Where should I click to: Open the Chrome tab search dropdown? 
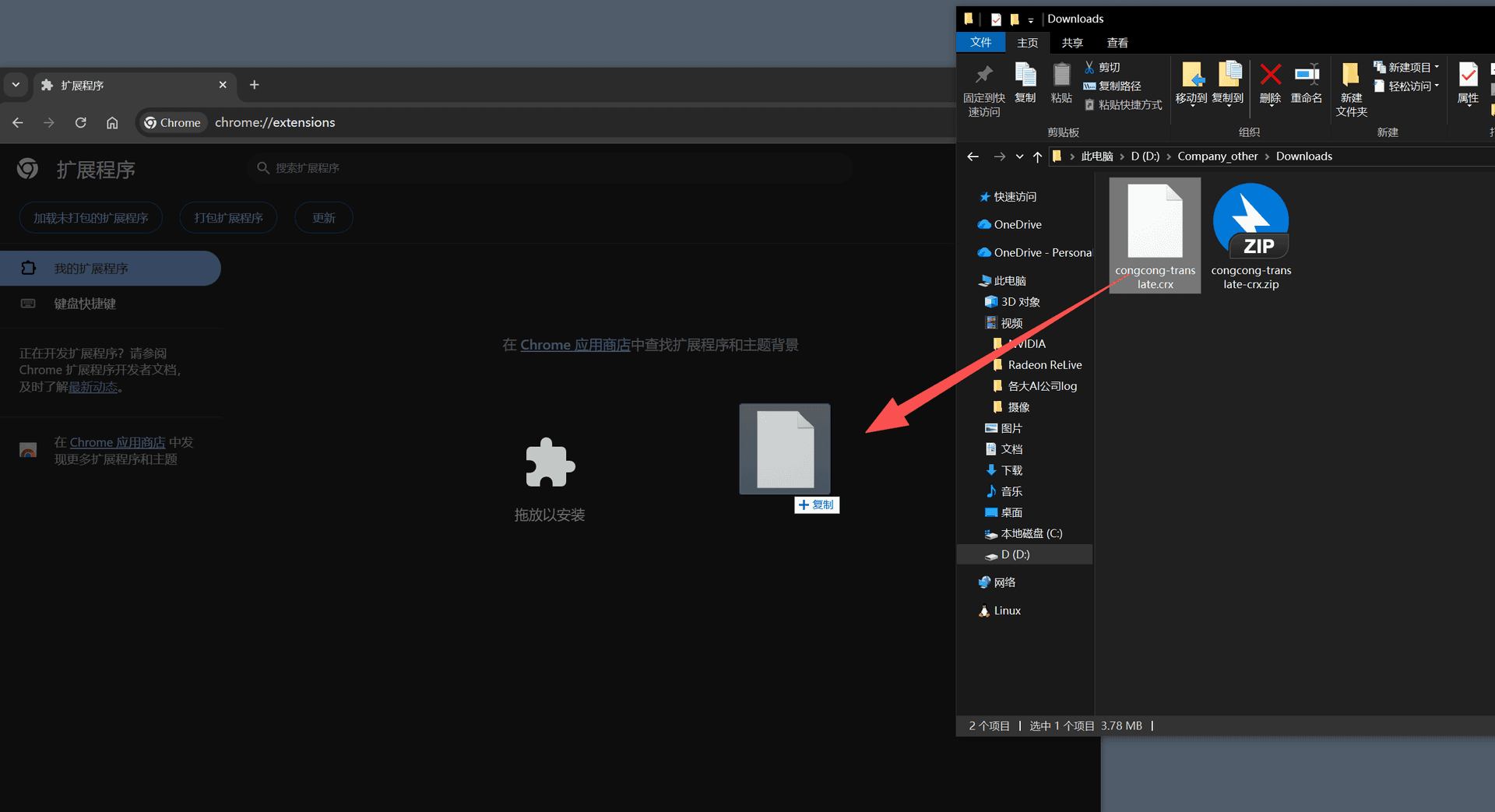coord(16,85)
